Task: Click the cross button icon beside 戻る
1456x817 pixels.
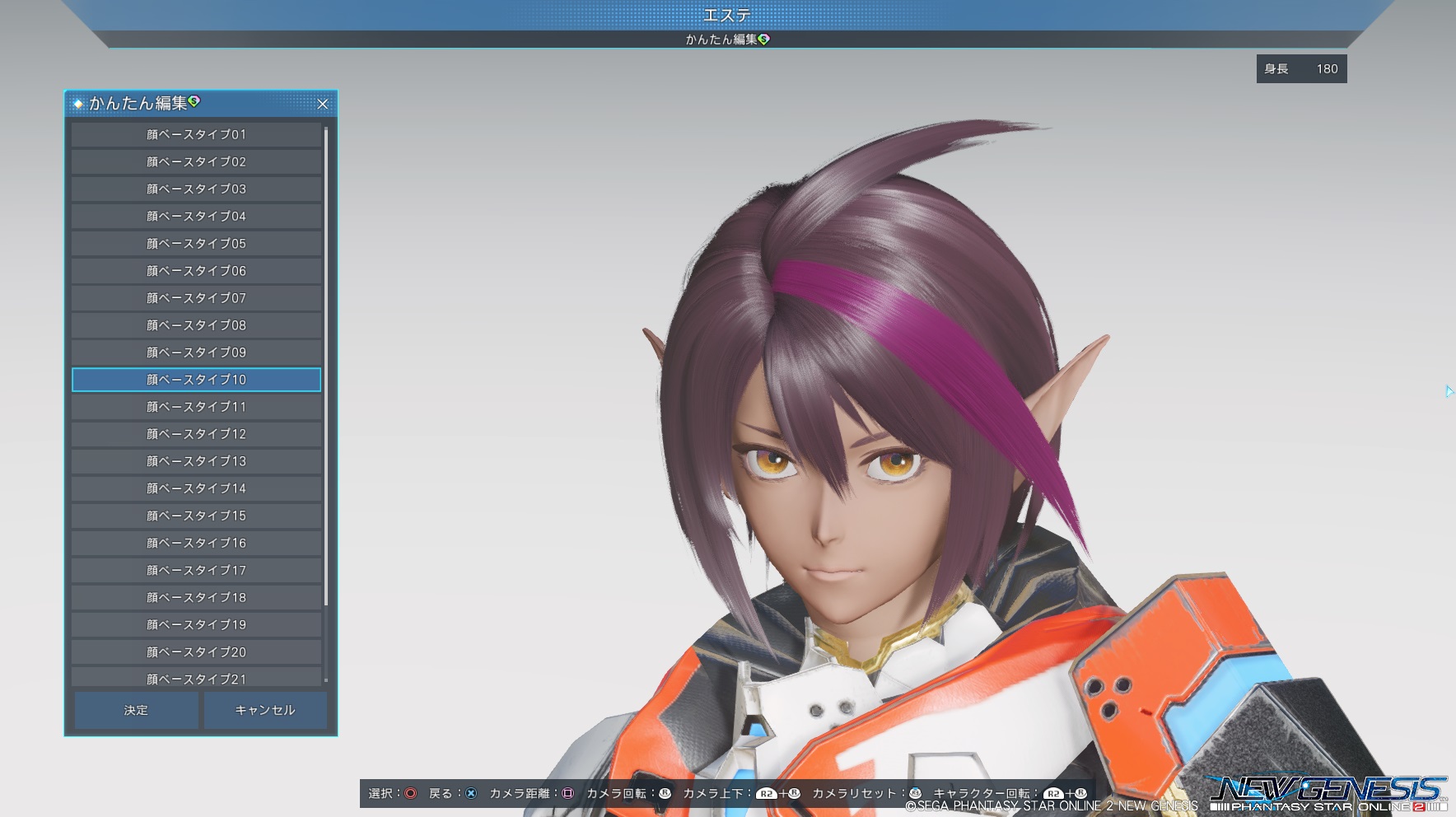Action: click(471, 793)
